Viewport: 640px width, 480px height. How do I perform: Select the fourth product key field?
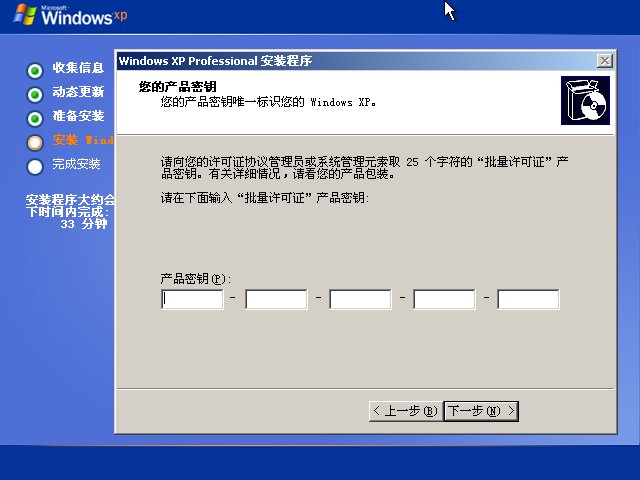coord(444,299)
